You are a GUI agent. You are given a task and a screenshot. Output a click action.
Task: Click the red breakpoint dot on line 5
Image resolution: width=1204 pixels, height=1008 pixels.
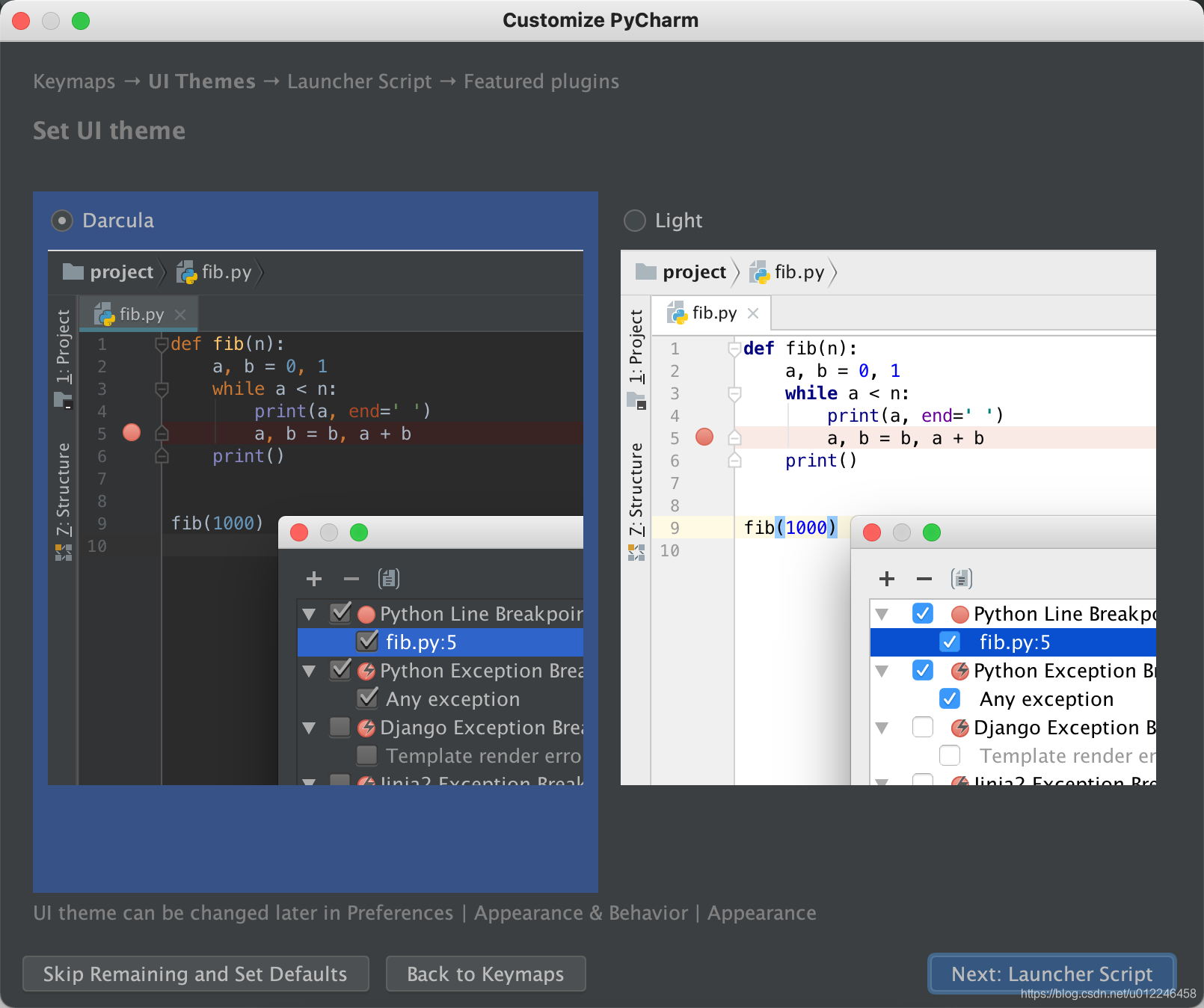click(132, 433)
